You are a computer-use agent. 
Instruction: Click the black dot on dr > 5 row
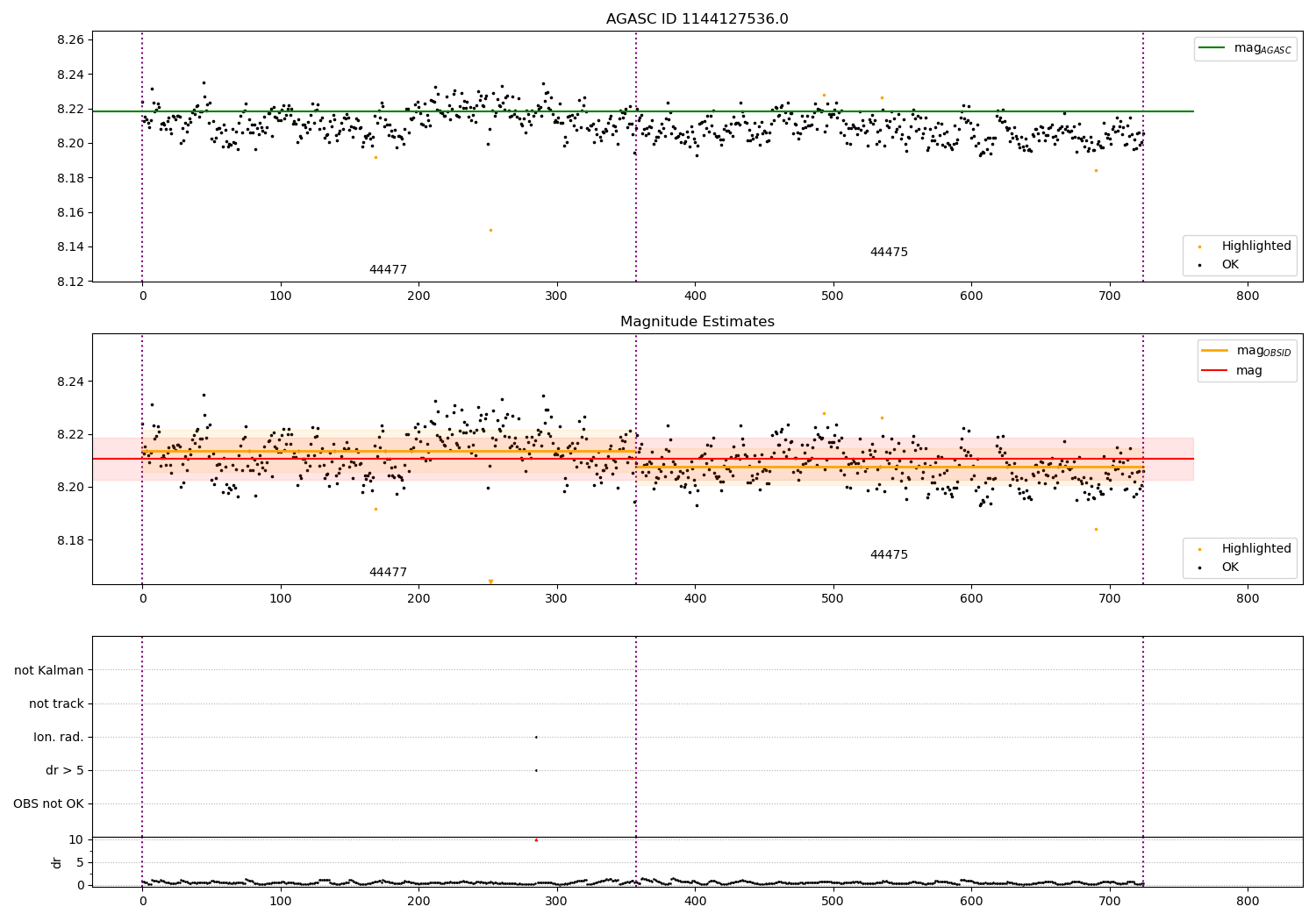pos(536,770)
